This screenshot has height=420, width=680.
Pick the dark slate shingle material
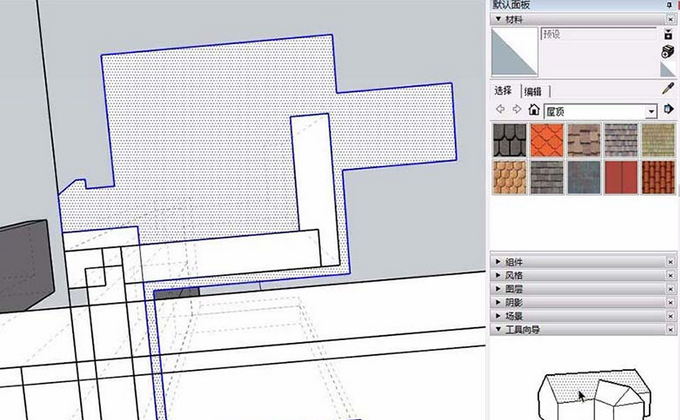(x=510, y=140)
